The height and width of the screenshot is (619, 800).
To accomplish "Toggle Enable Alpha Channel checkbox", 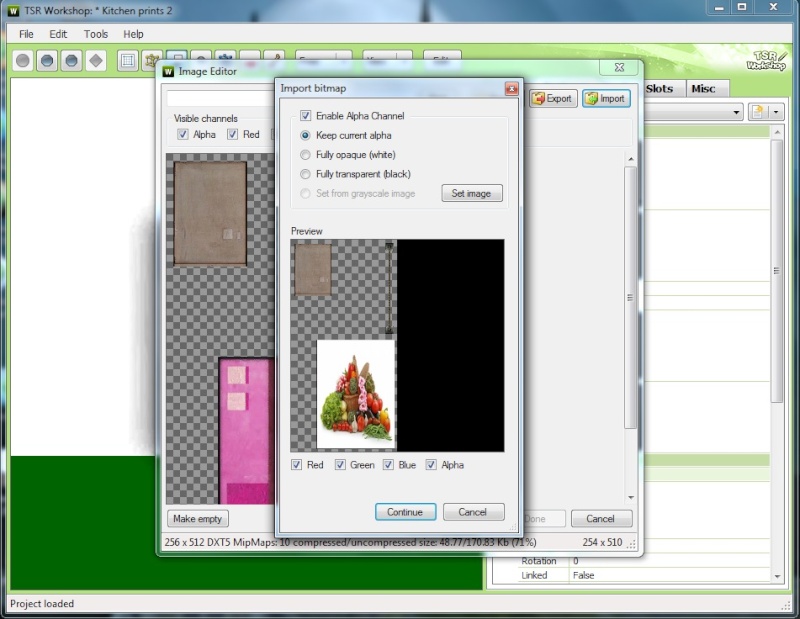I will 306,116.
